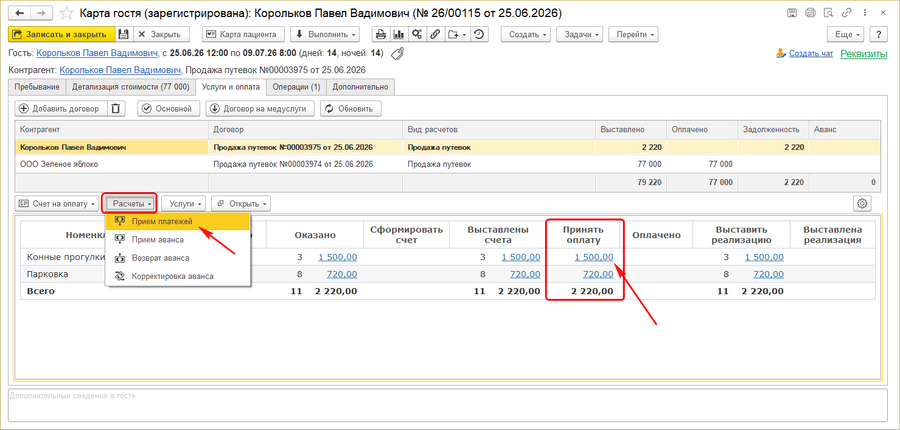Expand the Услуги dropdown
Image resolution: width=900 pixels, height=430 pixels.
184,203
